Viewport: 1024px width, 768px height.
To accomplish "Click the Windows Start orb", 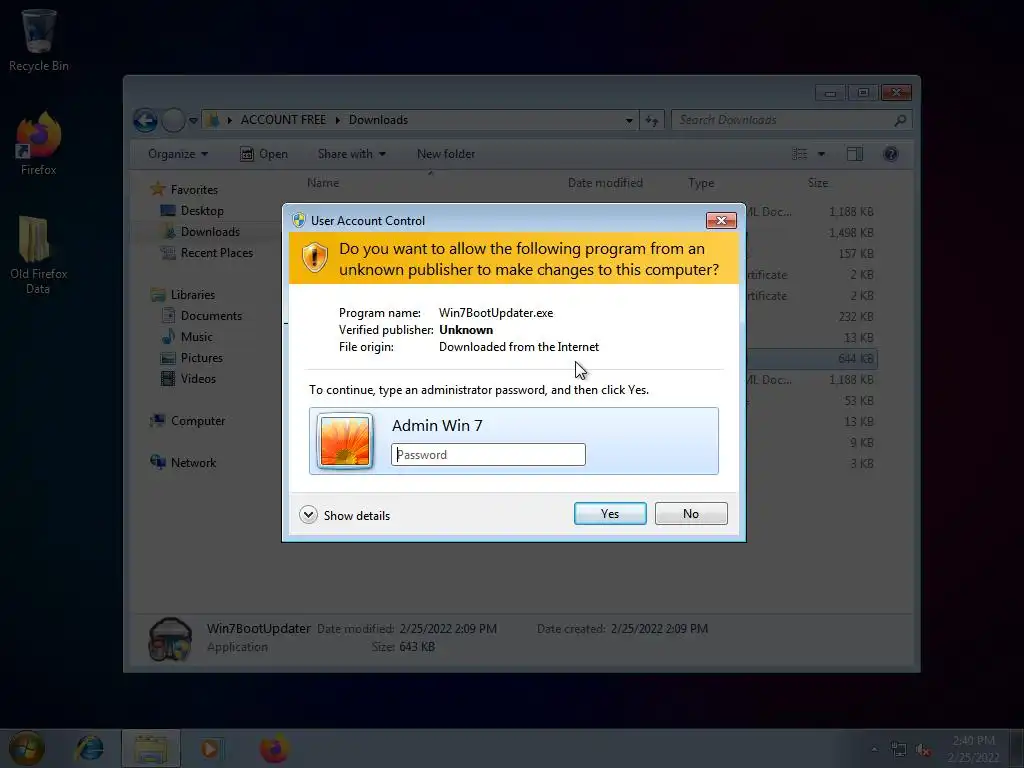I will tap(27, 748).
